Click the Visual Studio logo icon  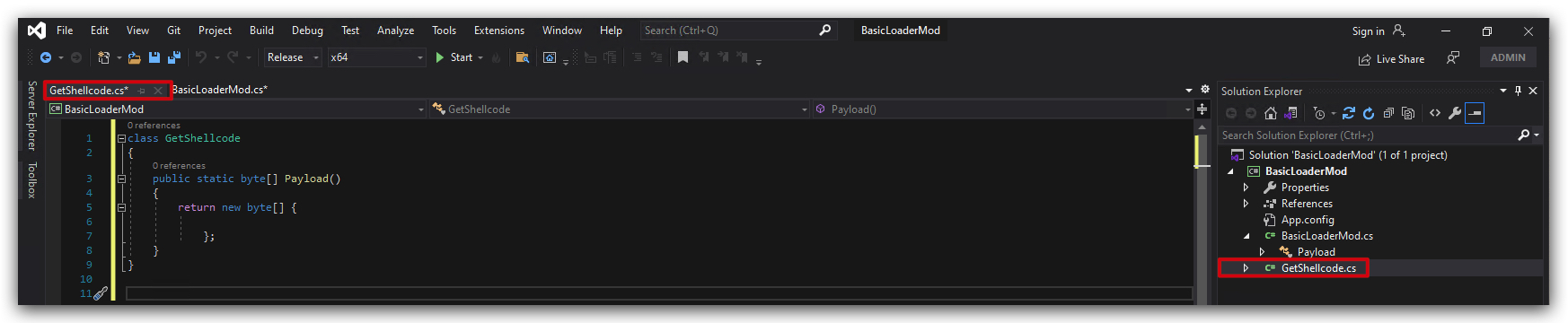click(x=36, y=31)
